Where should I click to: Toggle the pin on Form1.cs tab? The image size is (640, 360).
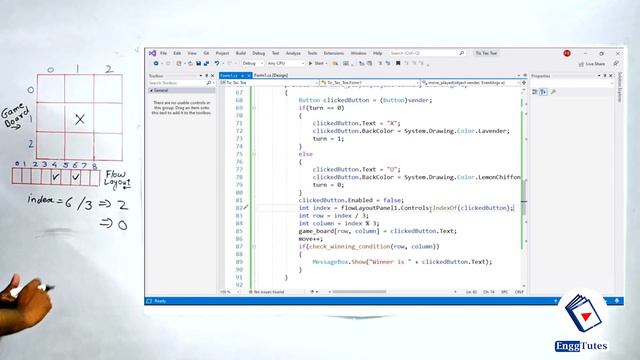[242, 76]
